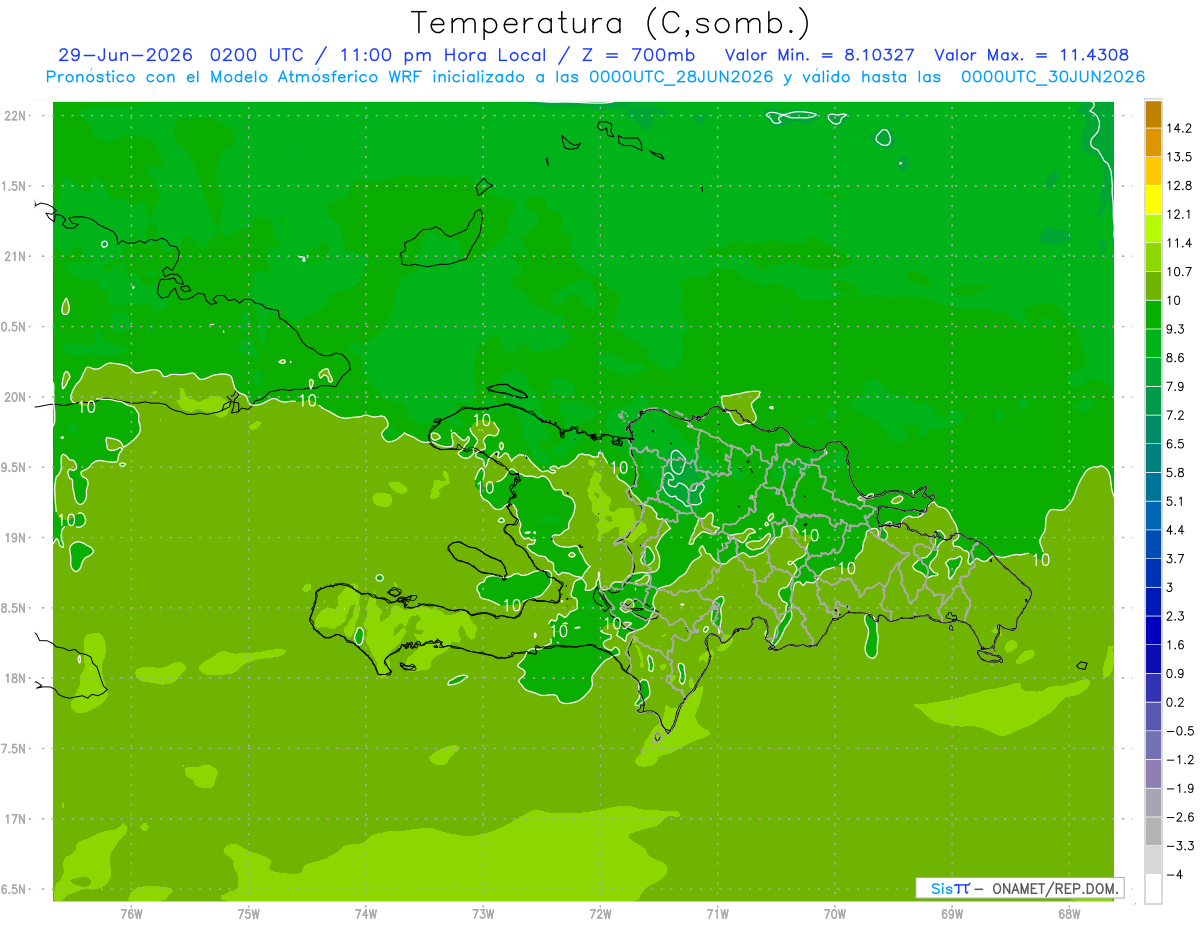Click the latitude label "22N"
Viewport: 1200px width, 927px height.
point(15,116)
